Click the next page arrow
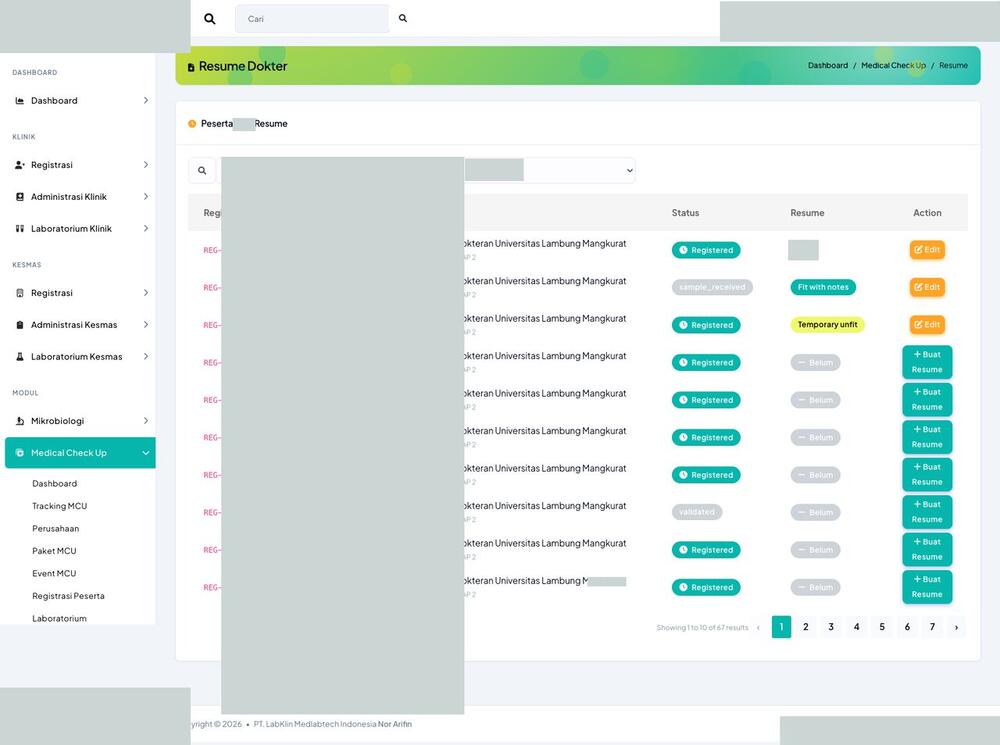Image resolution: width=1000 pixels, height=745 pixels. tap(956, 628)
